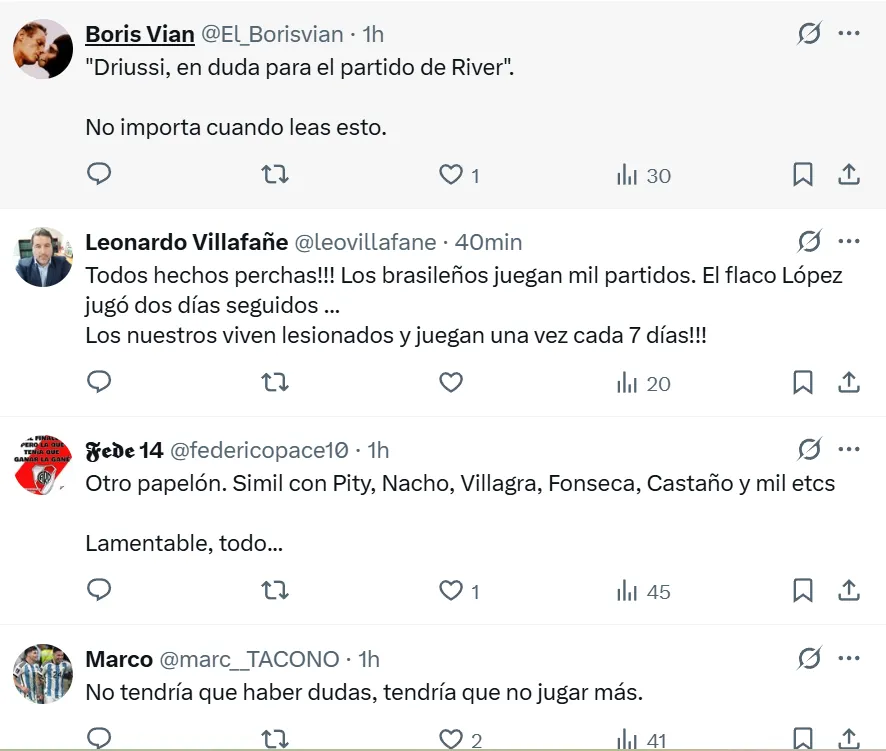This screenshot has width=886, height=751.
Task: Share Fede 14's tweet
Action: point(848,591)
